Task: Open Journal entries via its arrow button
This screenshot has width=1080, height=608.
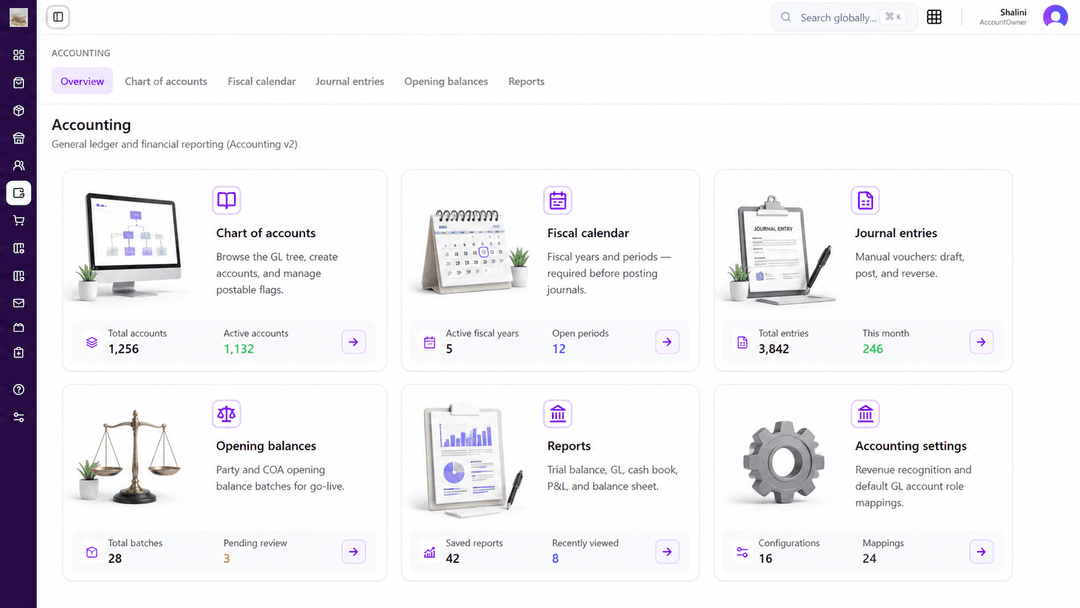Action: [x=982, y=342]
